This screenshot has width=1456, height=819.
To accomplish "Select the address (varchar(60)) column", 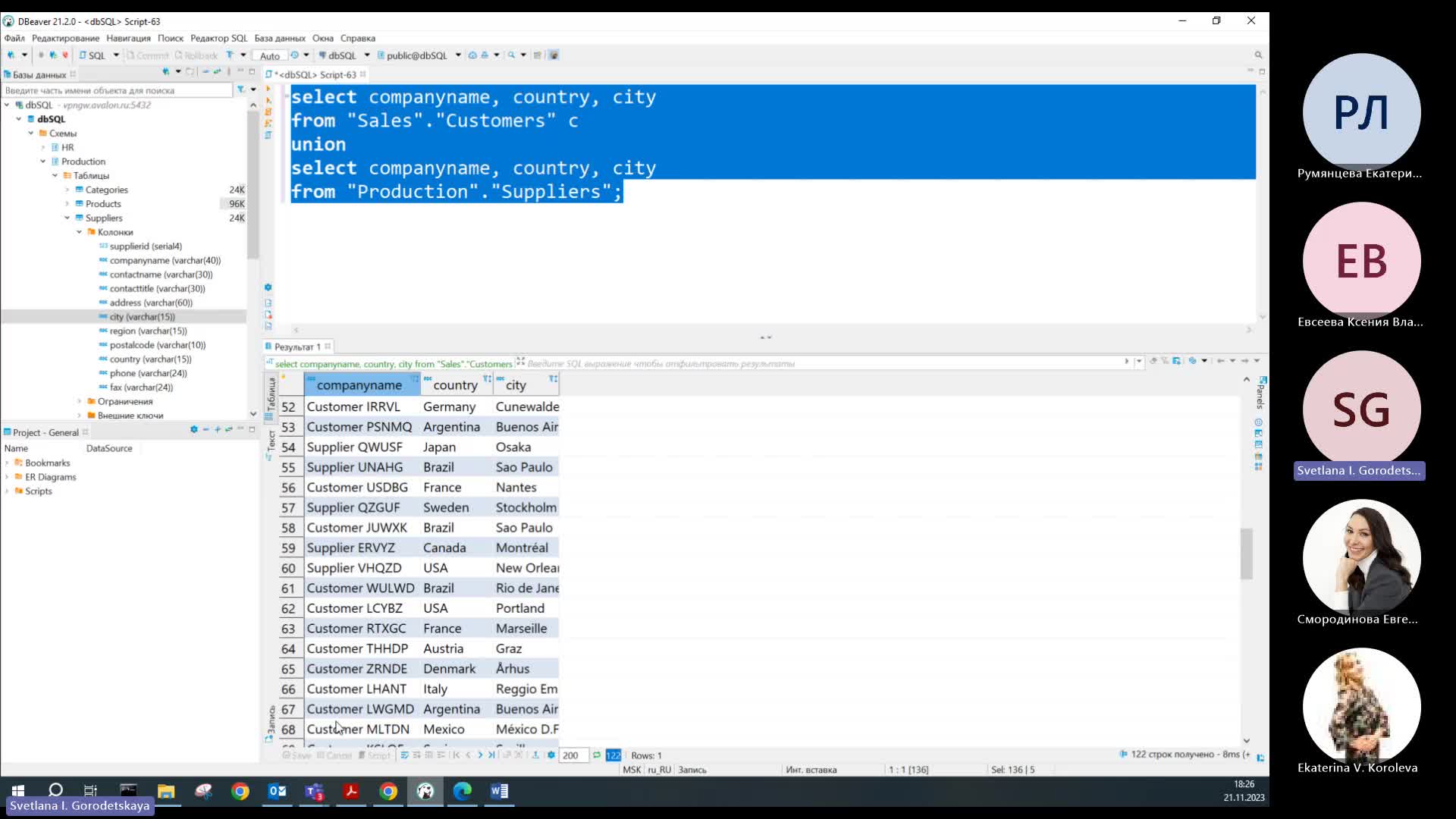I will 151,303.
